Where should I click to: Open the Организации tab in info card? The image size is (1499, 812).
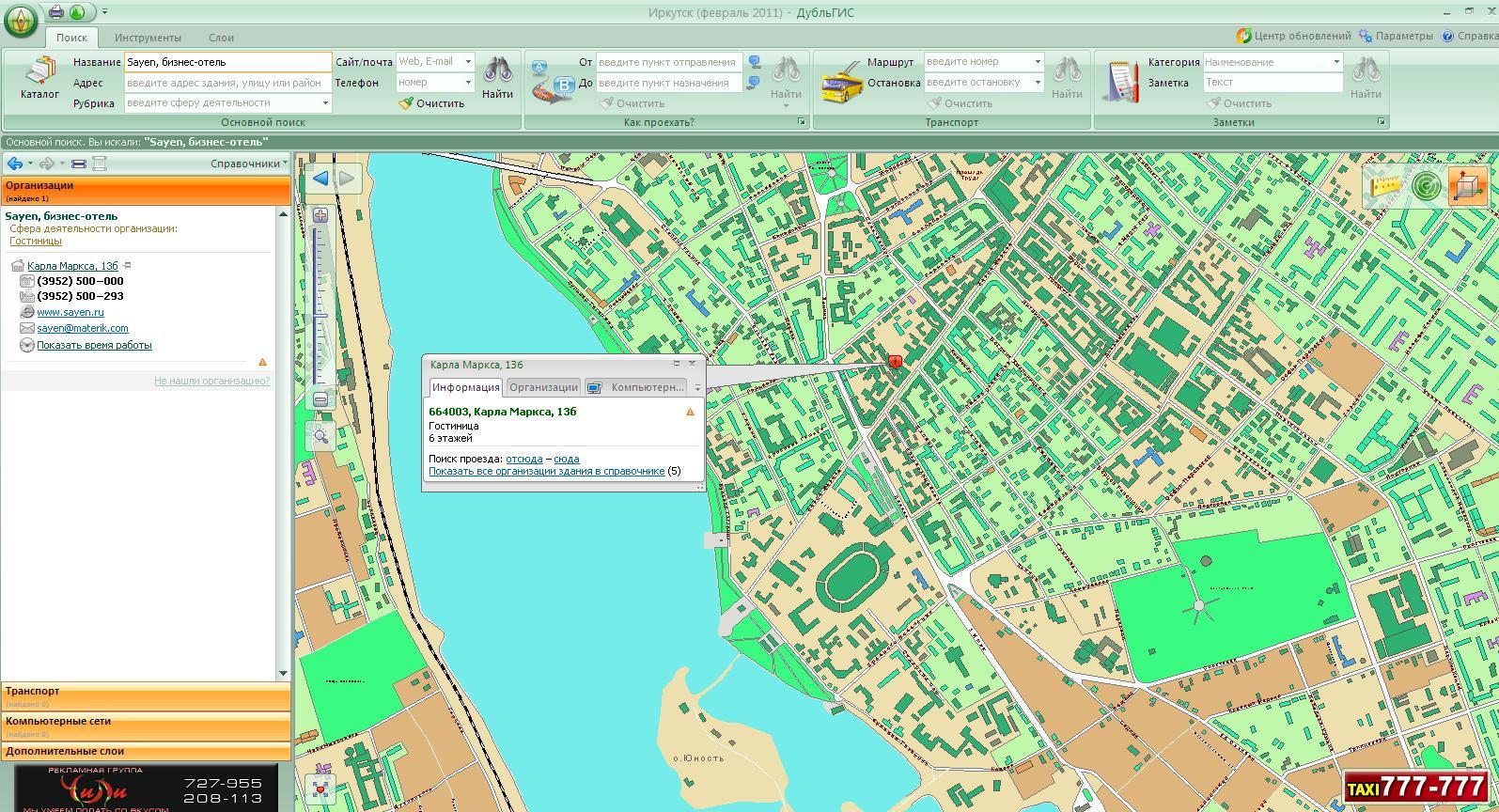(x=543, y=387)
